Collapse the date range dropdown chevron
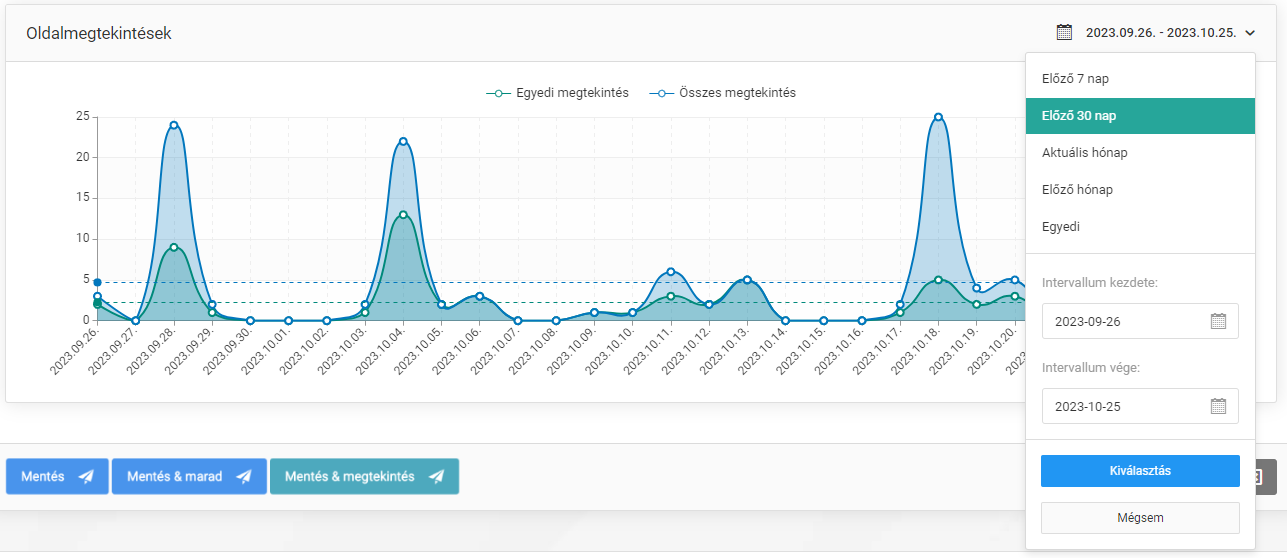 pyautogui.click(x=1250, y=33)
